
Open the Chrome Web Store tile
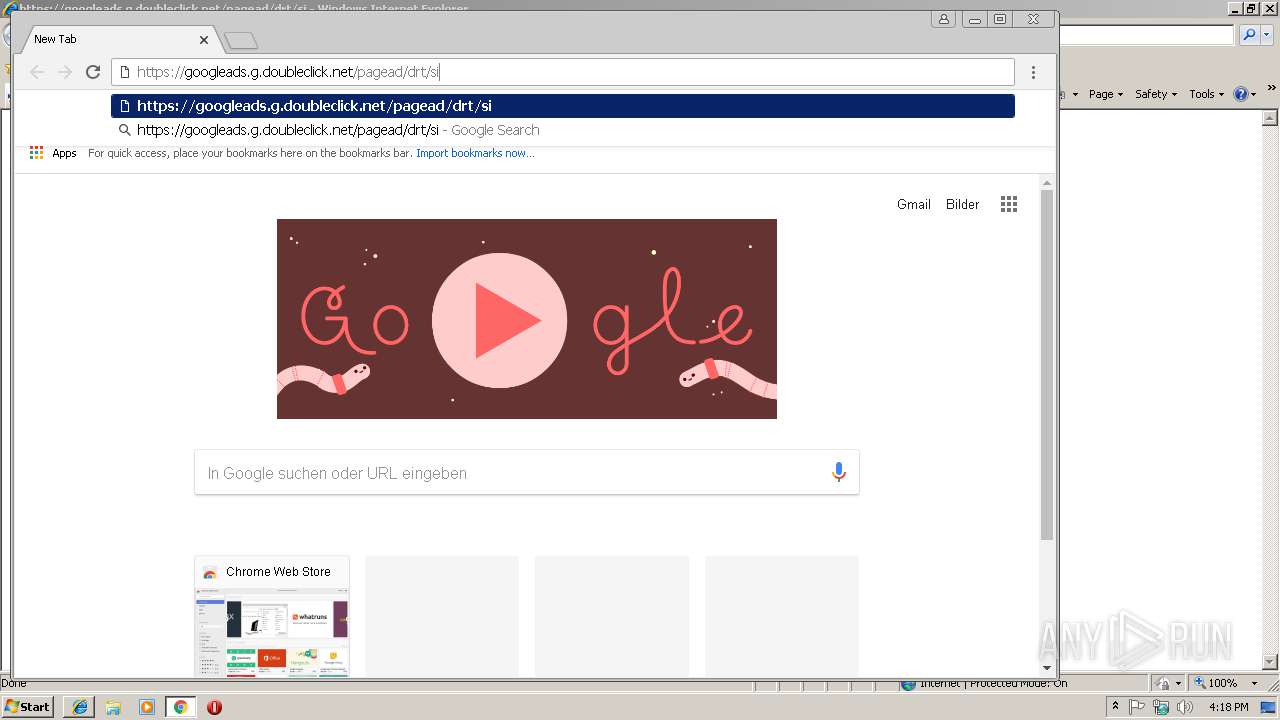[272, 616]
